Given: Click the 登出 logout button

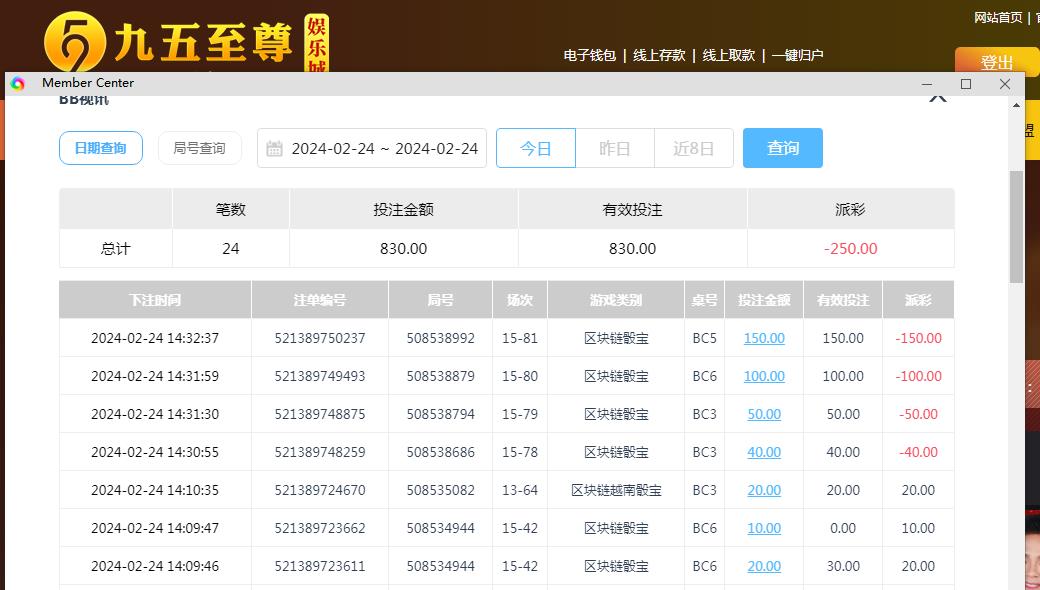Looking at the screenshot, I should pyautogui.click(x=996, y=61).
